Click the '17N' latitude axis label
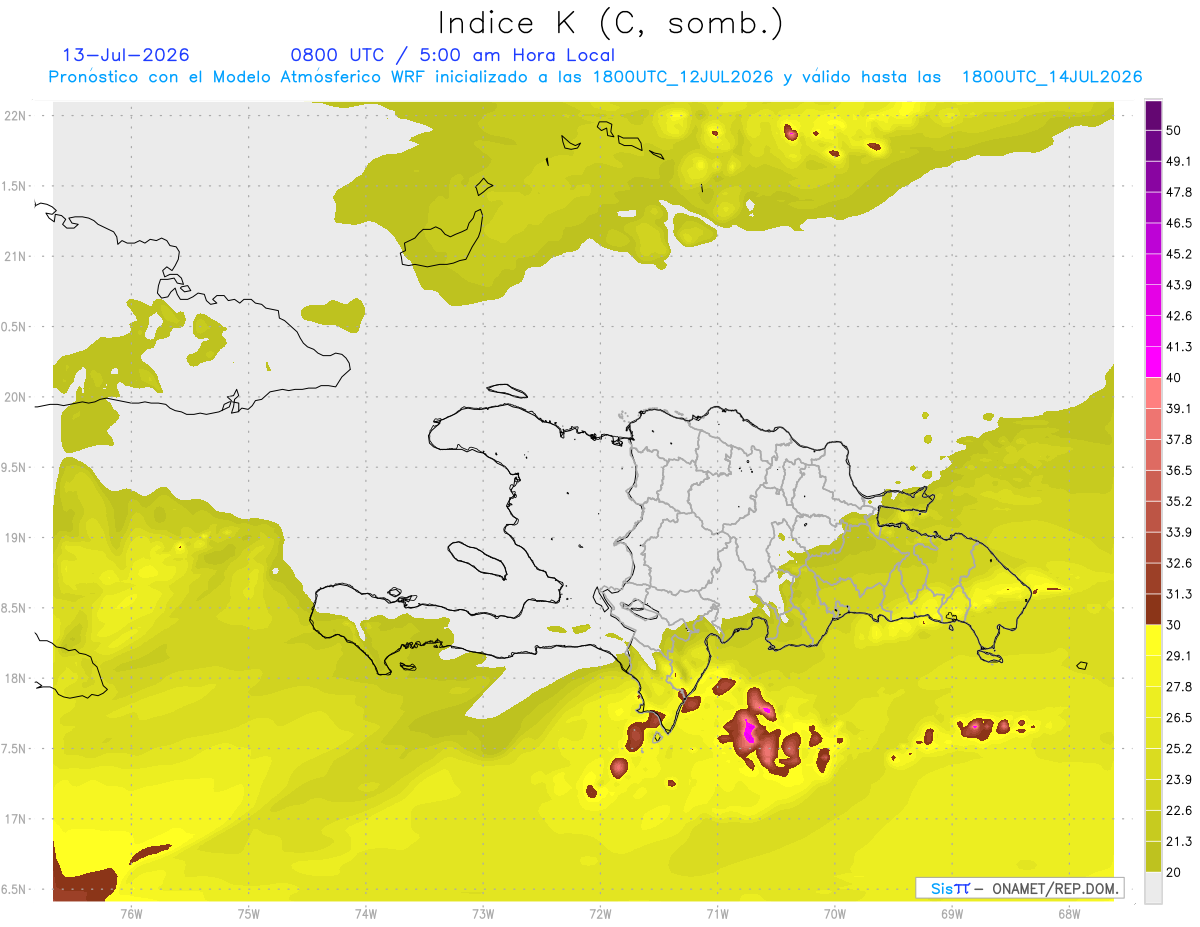The height and width of the screenshot is (927, 1200). coord(17,820)
